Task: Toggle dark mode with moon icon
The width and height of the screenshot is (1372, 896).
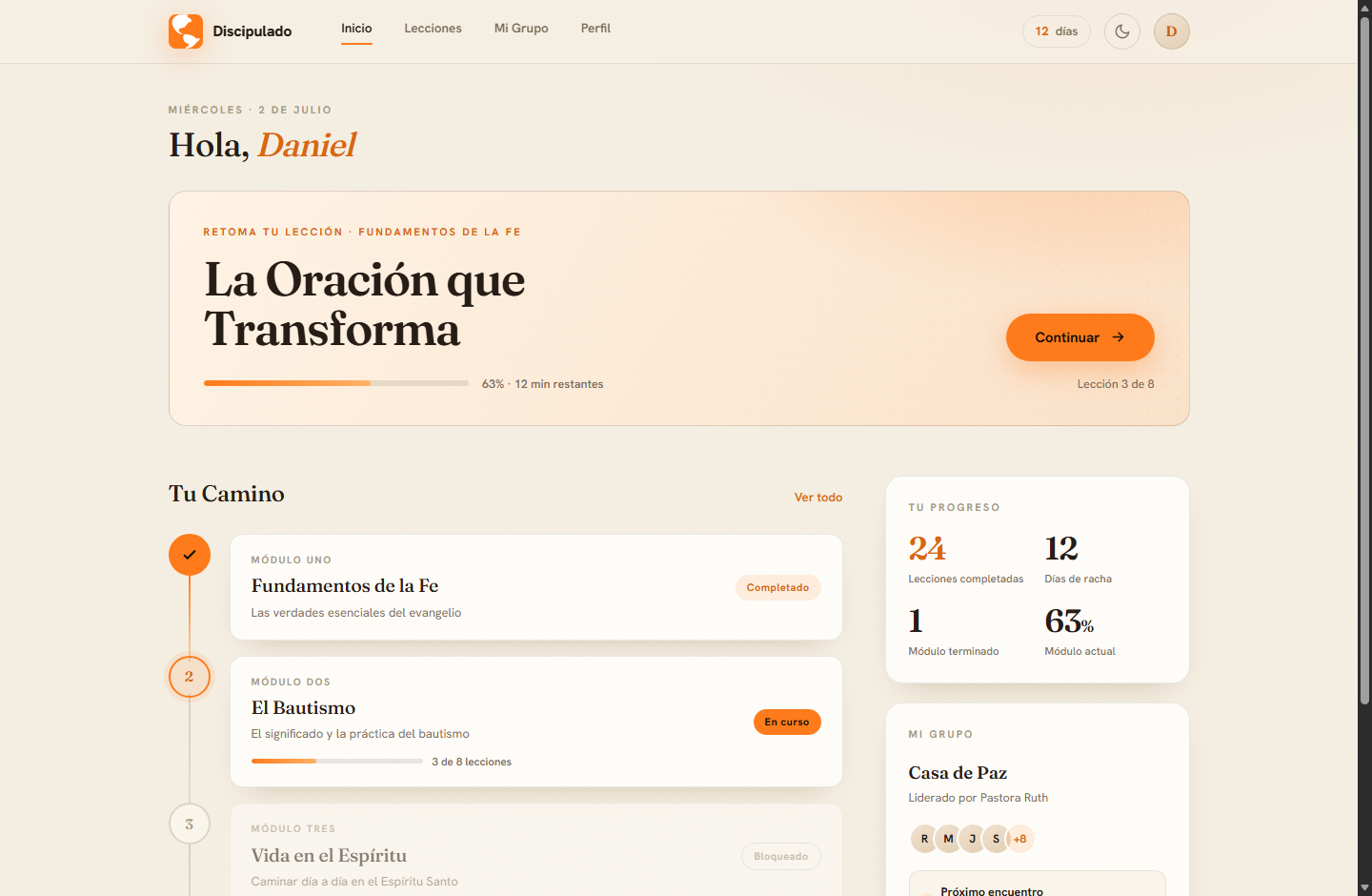Action: click(x=1122, y=31)
